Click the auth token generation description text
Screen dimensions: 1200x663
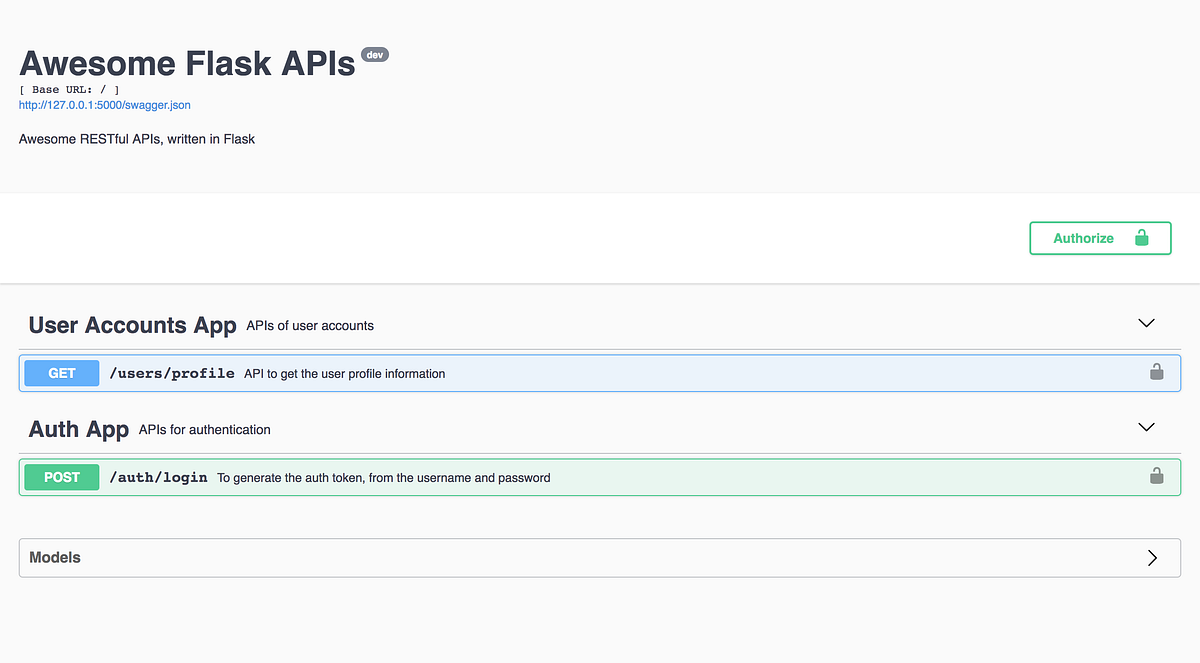click(383, 478)
